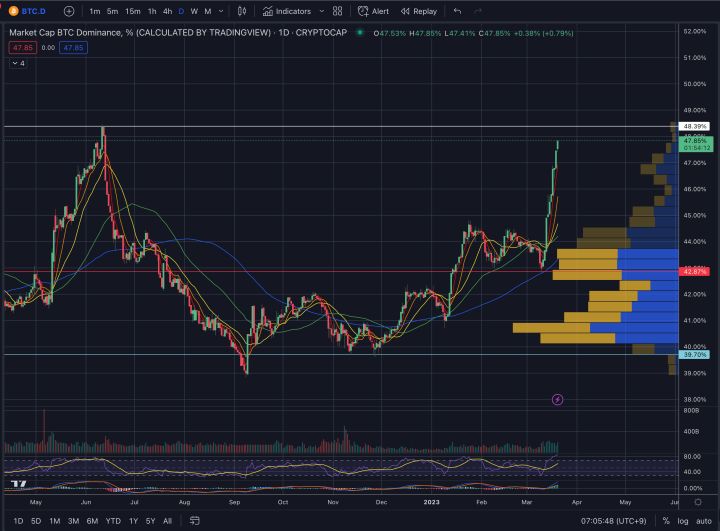Image resolution: width=720 pixels, height=531 pixels.
Task: Set range to 1M
Action: [x=55, y=521]
